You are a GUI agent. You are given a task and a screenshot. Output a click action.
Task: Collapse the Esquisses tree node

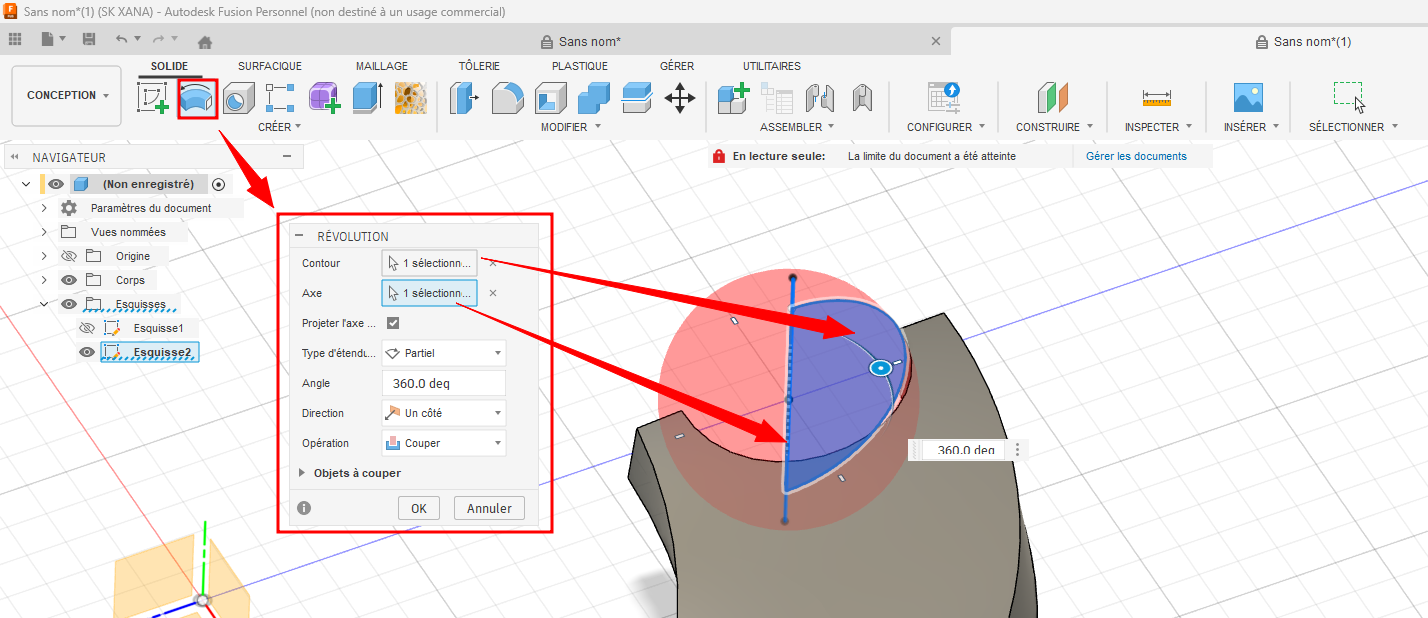click(44, 304)
